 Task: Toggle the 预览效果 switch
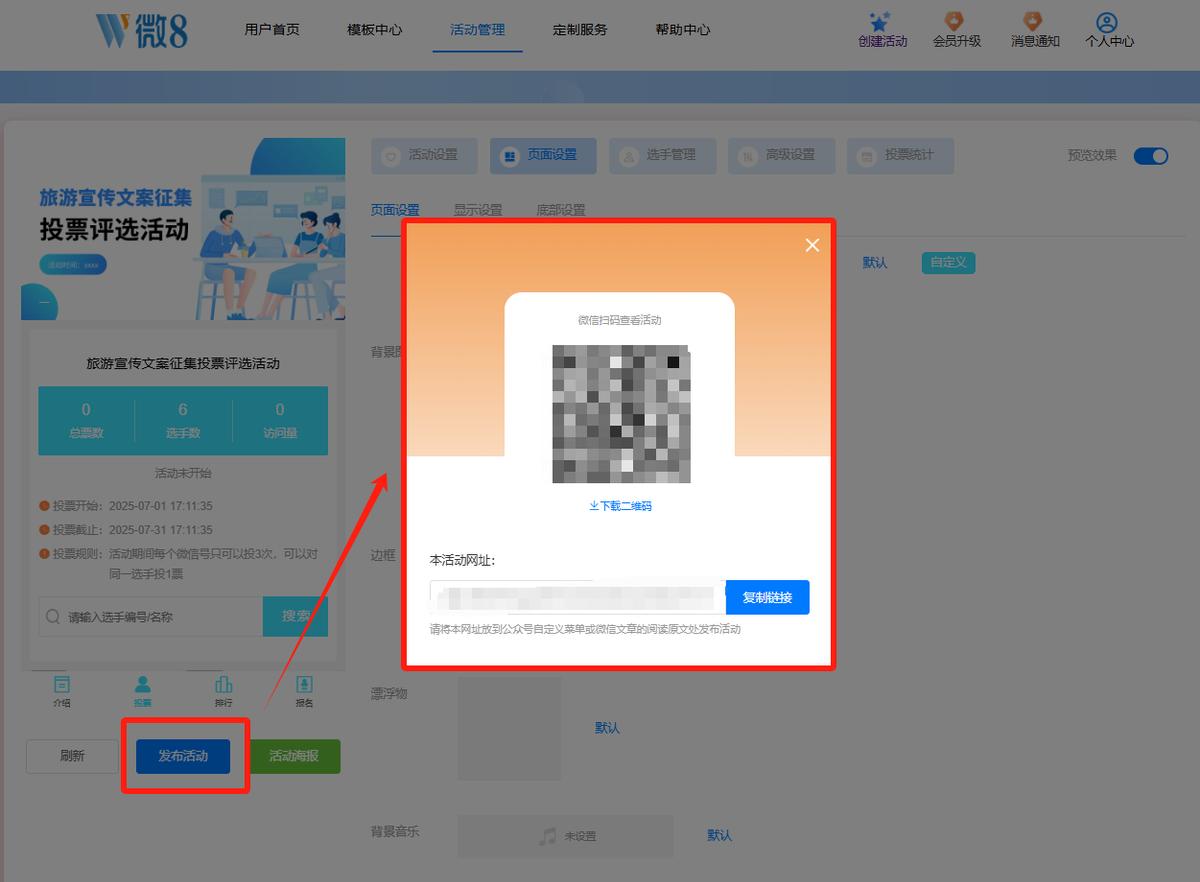[1150, 155]
